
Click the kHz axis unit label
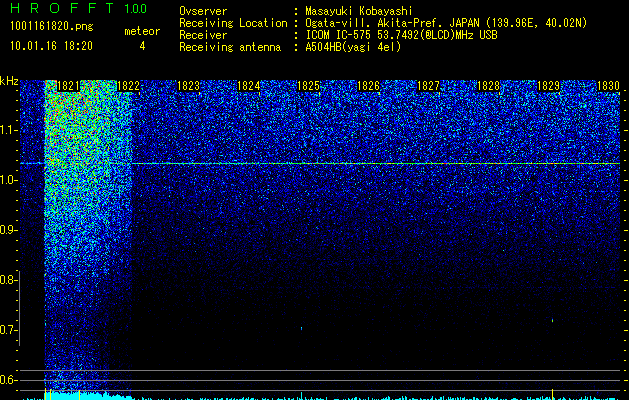click(9, 81)
